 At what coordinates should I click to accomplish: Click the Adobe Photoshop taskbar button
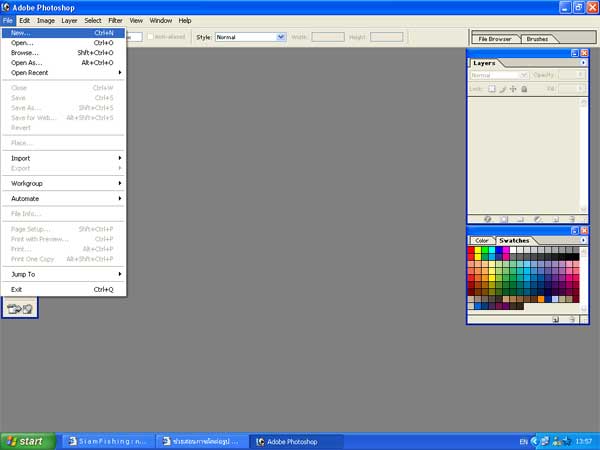(x=297, y=442)
